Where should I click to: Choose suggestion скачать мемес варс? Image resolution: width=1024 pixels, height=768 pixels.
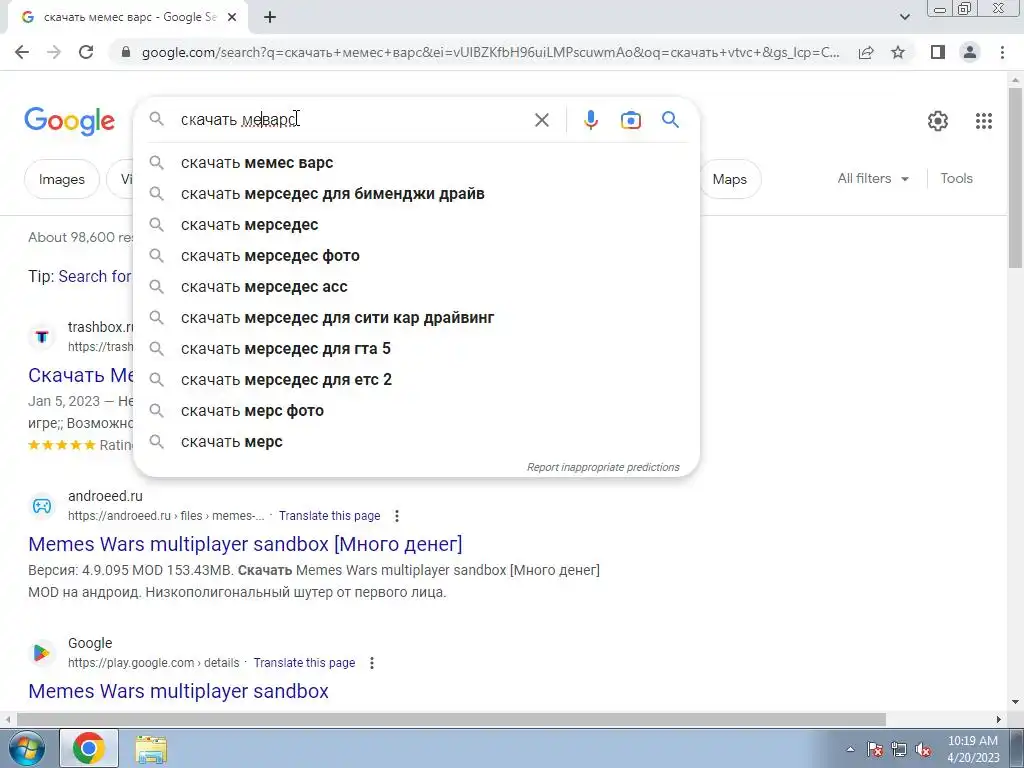click(x=417, y=163)
